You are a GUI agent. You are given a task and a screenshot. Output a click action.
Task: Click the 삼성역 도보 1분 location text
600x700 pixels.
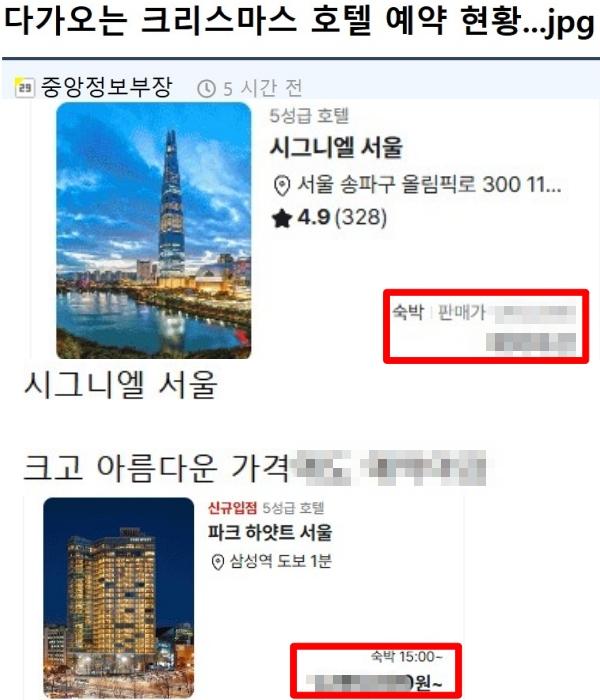[281, 561]
